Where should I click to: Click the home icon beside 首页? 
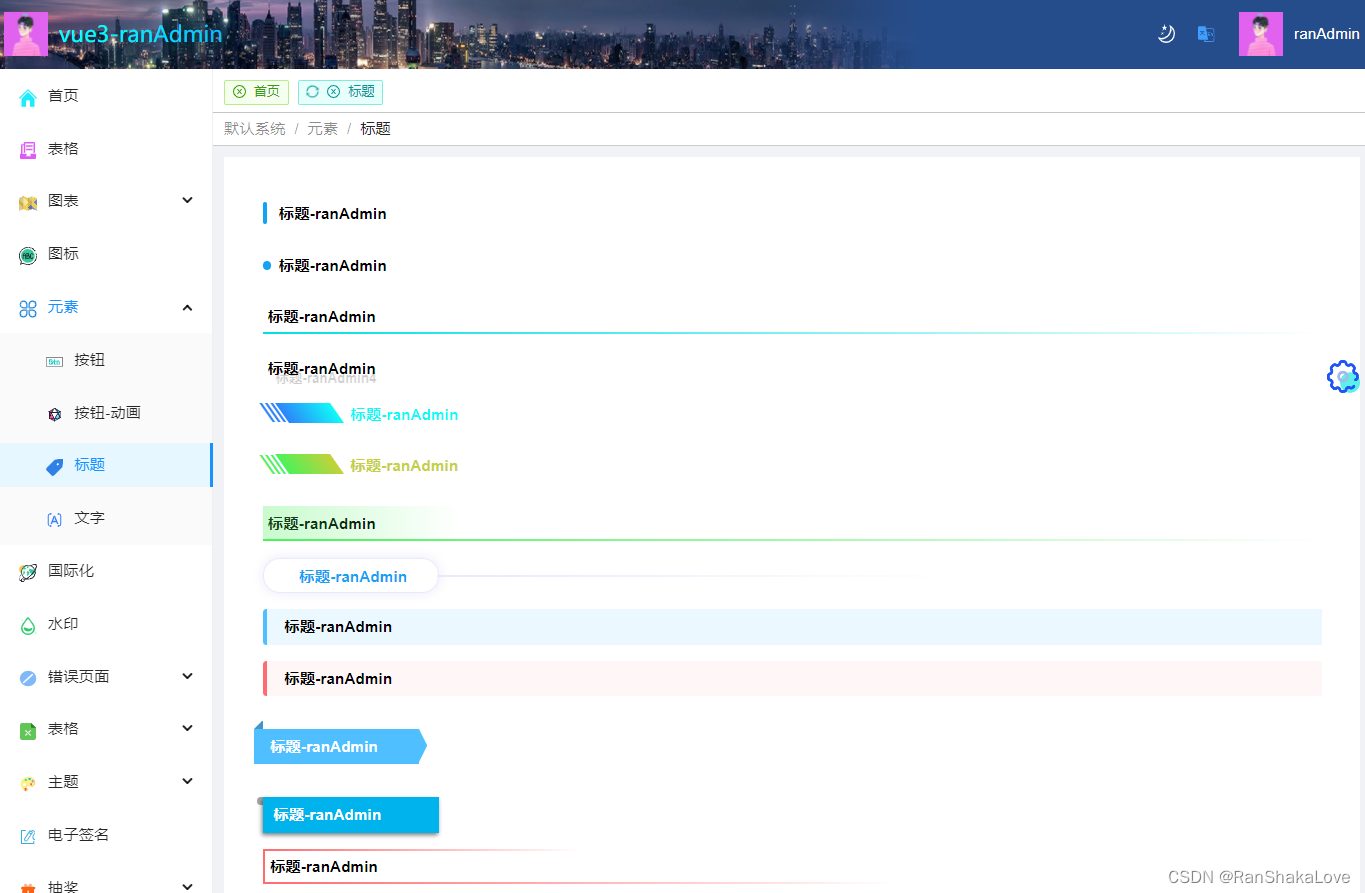pyautogui.click(x=28, y=97)
